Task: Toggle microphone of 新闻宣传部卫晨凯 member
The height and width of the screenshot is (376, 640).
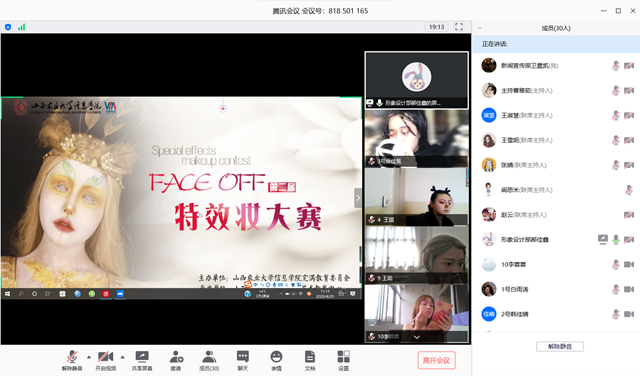Action: tap(616, 66)
